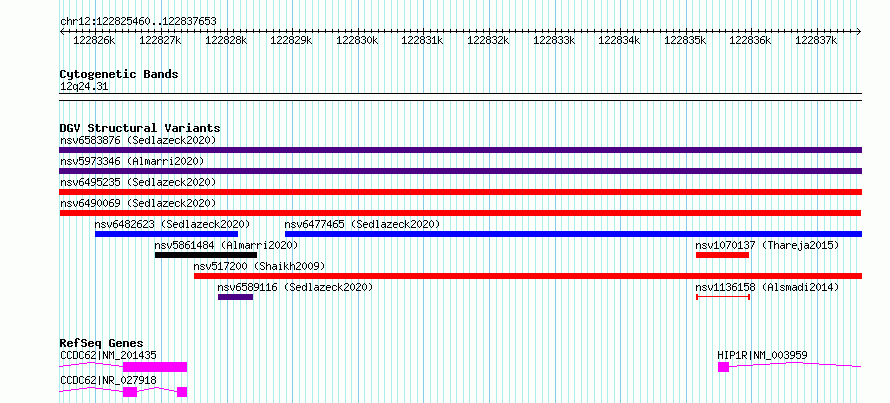Select the nsv5973346 (Almarri2020) variant bar
Image resolution: width=890 pixels, height=403 pixels.
460,171
